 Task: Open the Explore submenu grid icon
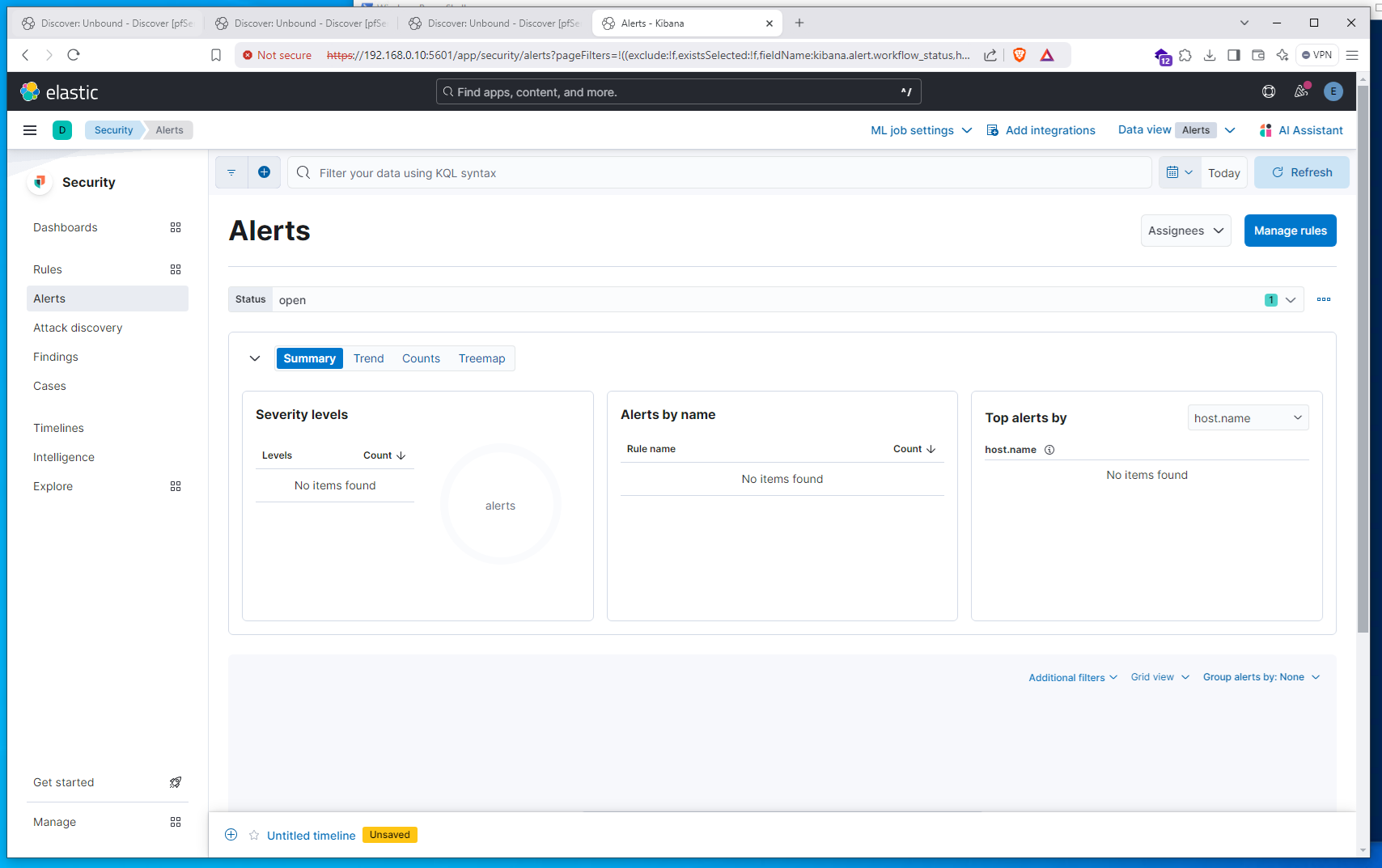tap(176, 486)
